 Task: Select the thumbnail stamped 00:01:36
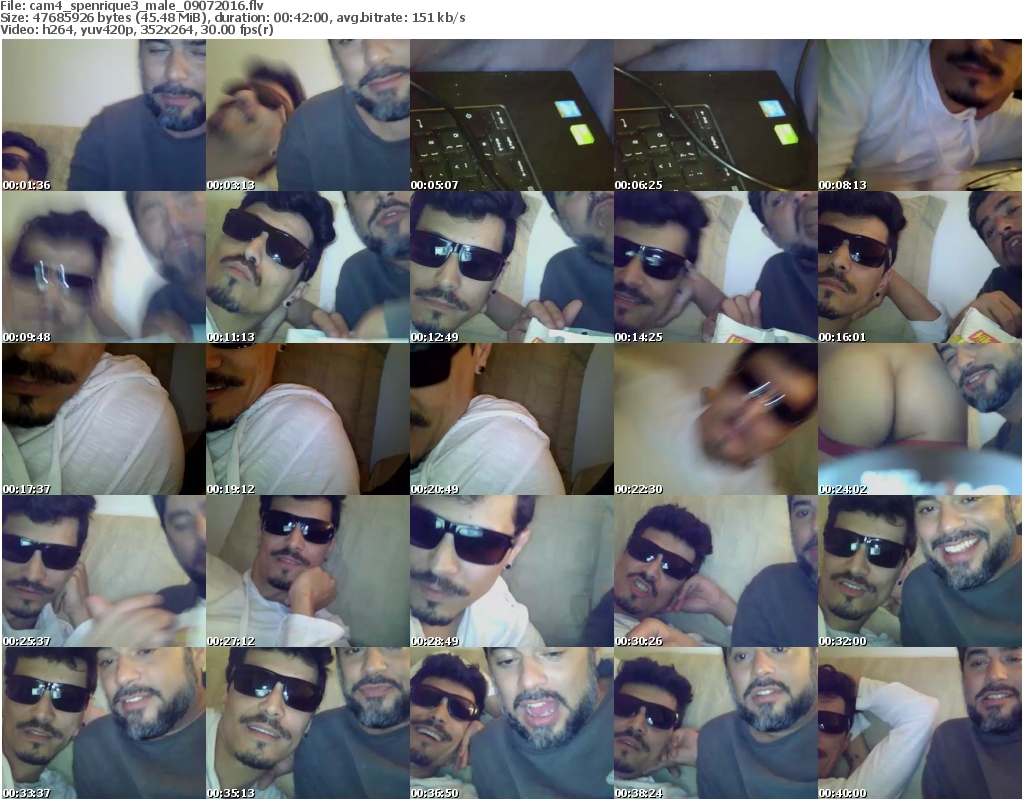click(104, 115)
